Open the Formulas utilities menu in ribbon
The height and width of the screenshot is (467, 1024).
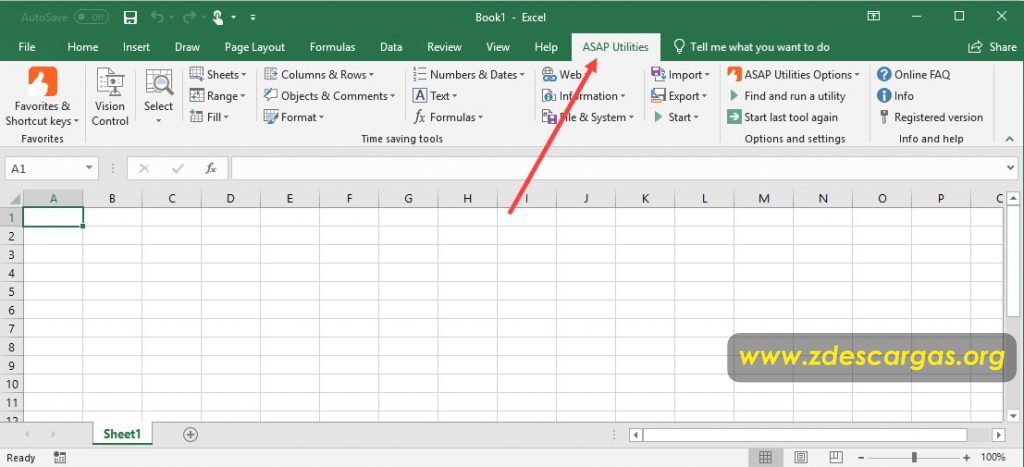448,117
